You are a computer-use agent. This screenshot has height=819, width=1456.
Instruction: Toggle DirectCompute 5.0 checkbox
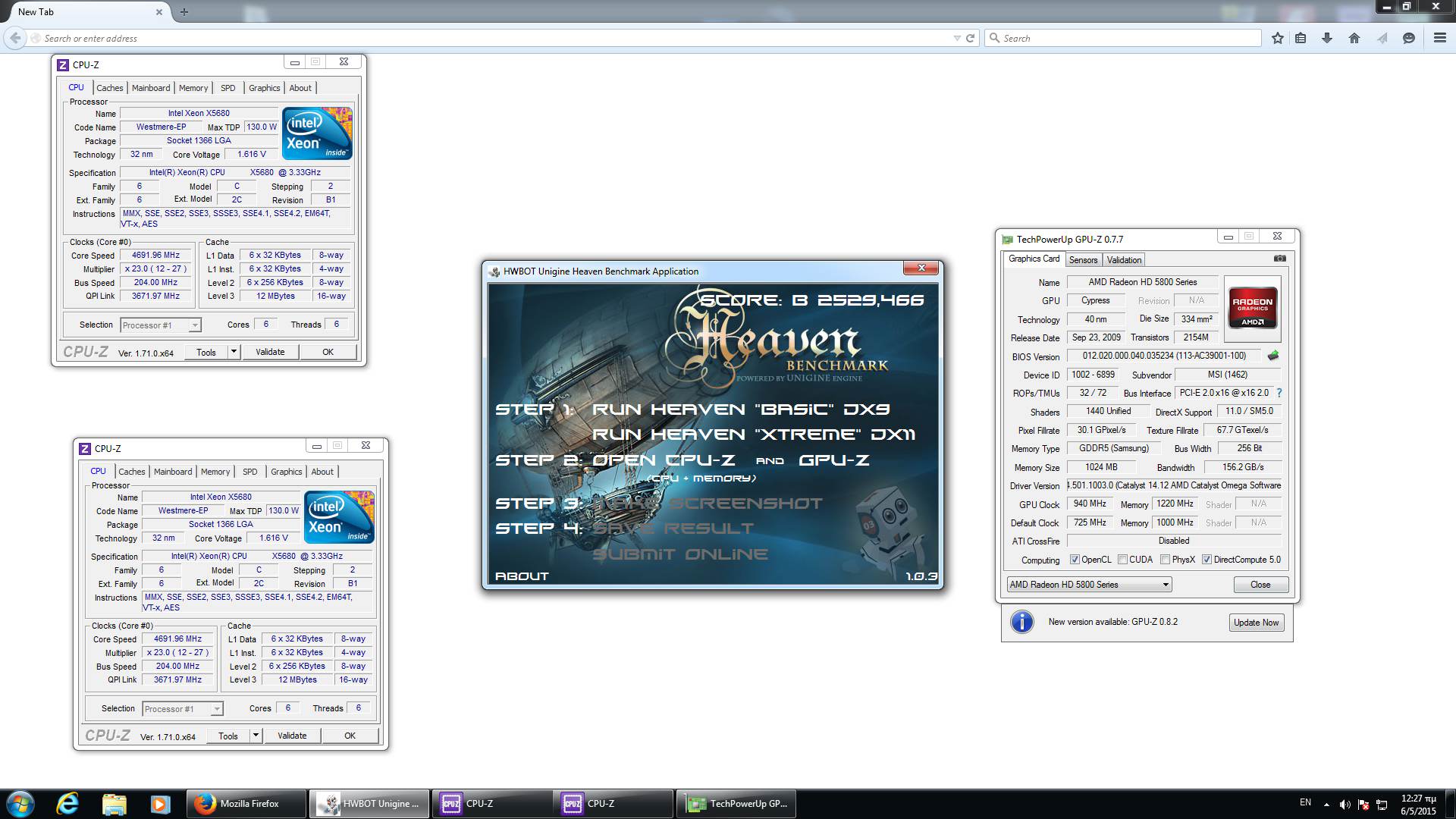point(1207,560)
